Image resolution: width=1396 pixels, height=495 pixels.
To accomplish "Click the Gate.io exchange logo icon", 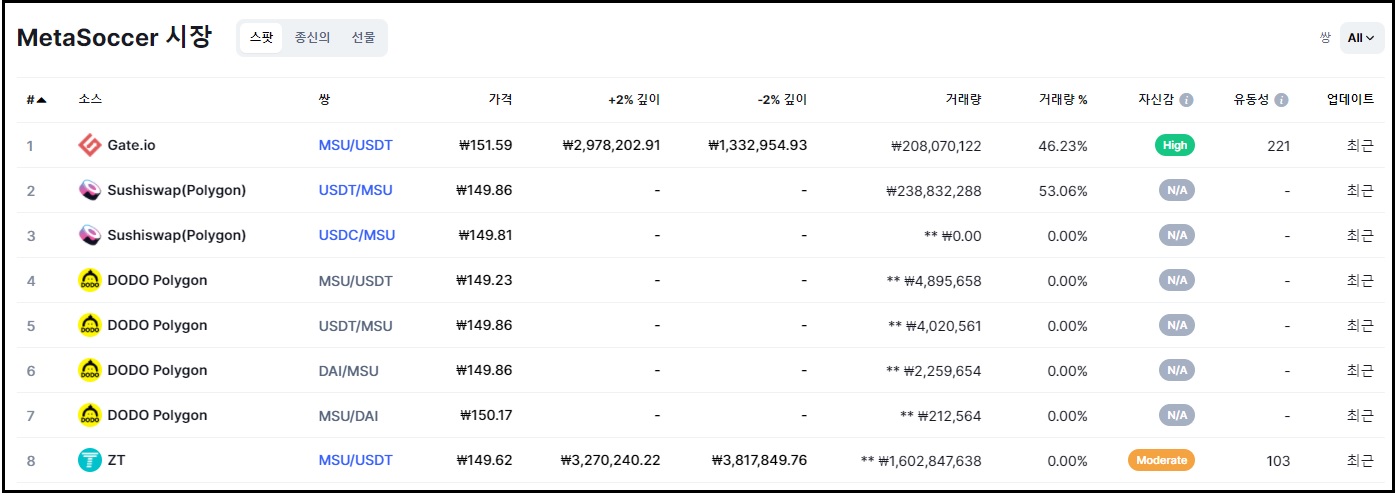I will (90, 146).
